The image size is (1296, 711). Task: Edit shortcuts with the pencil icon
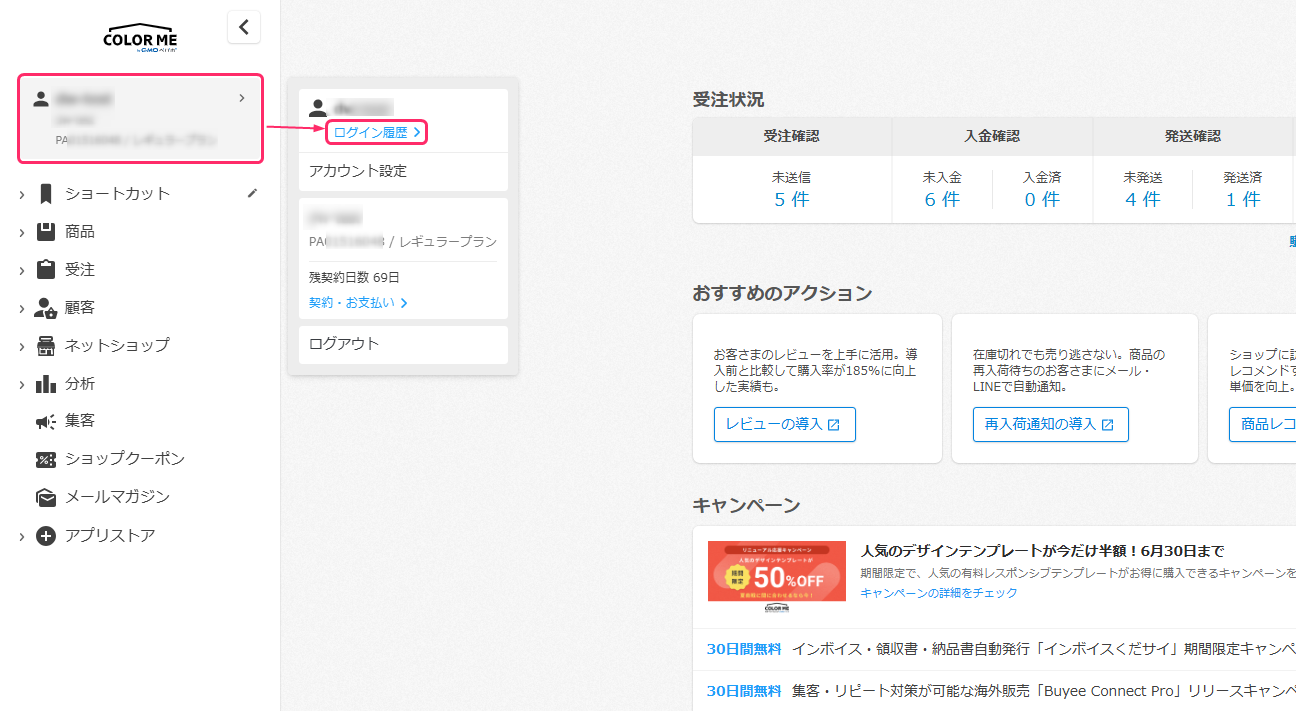pyautogui.click(x=252, y=193)
